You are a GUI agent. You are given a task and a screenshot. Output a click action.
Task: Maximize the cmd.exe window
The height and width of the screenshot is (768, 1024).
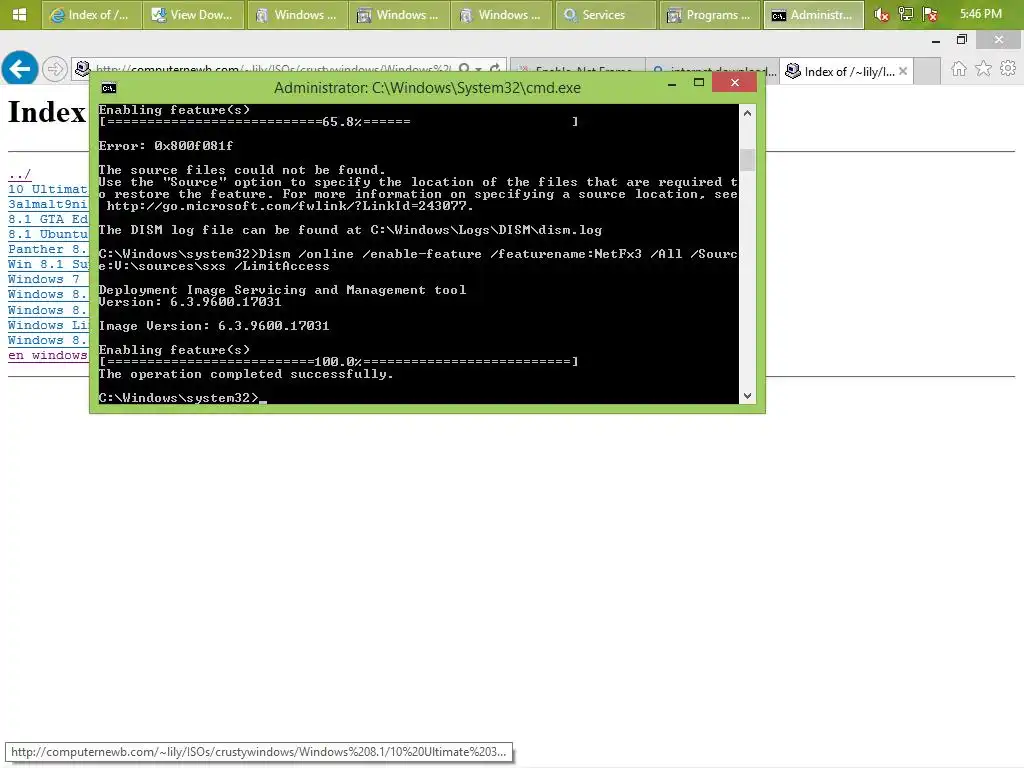(699, 83)
